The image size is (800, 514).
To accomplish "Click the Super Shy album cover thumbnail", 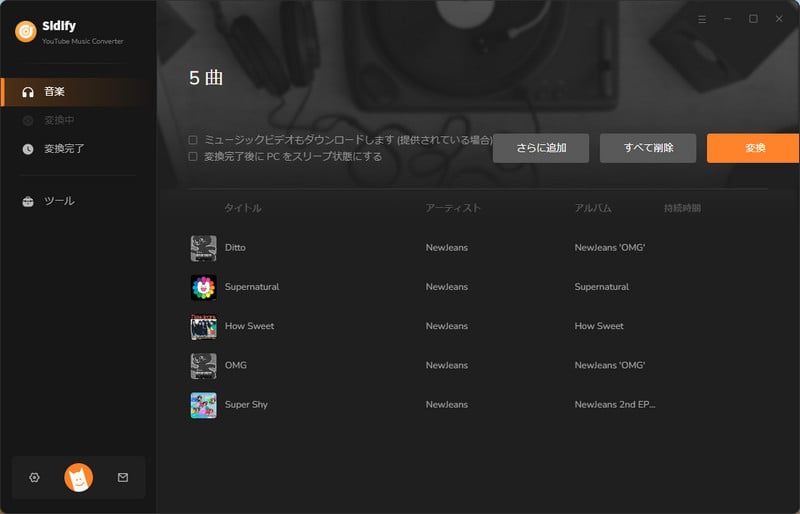I will (204, 405).
